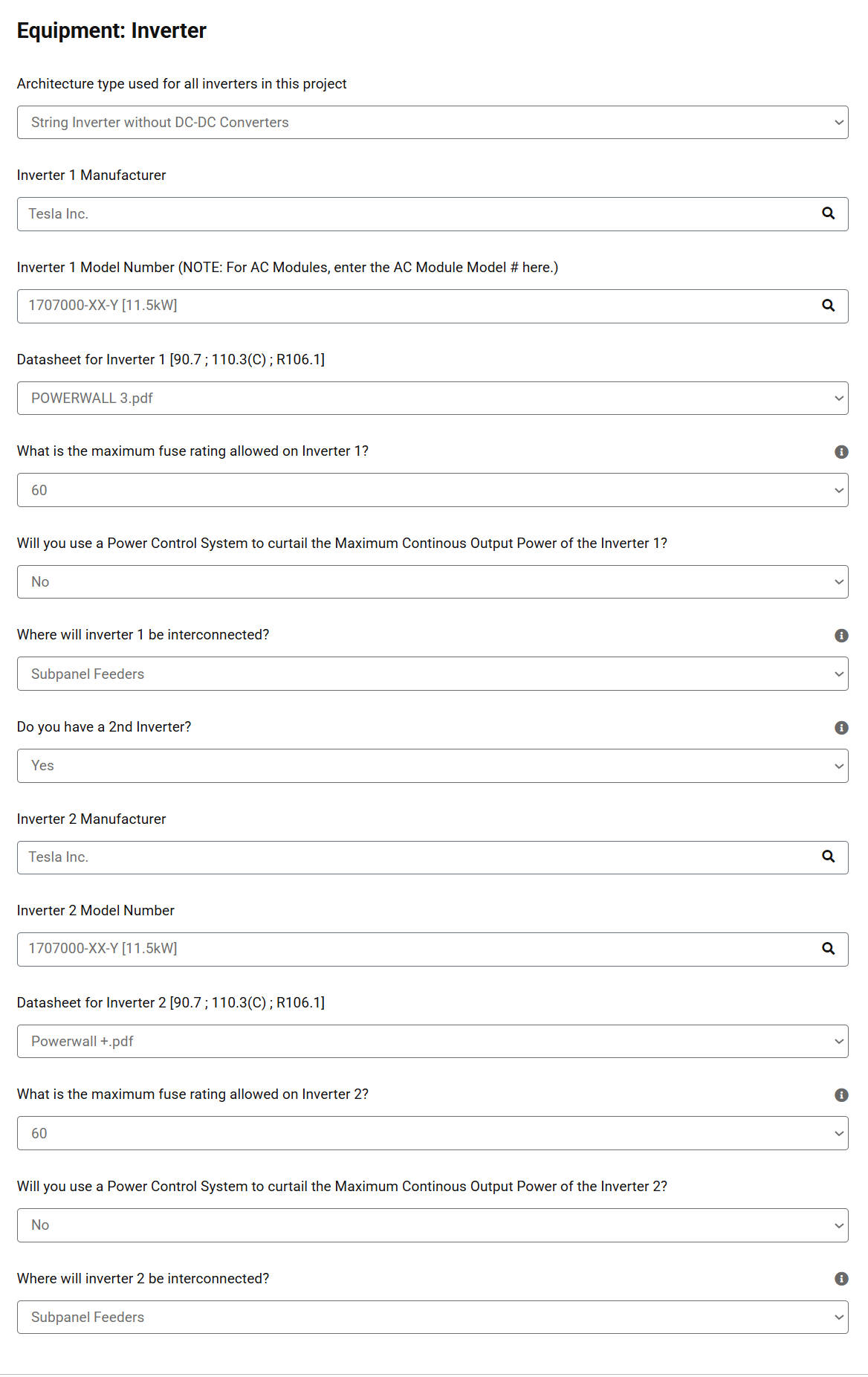Open Inverter 2 Power Control System dropdown
Image resolution: width=868 pixels, height=1377 pixels.
[433, 1225]
